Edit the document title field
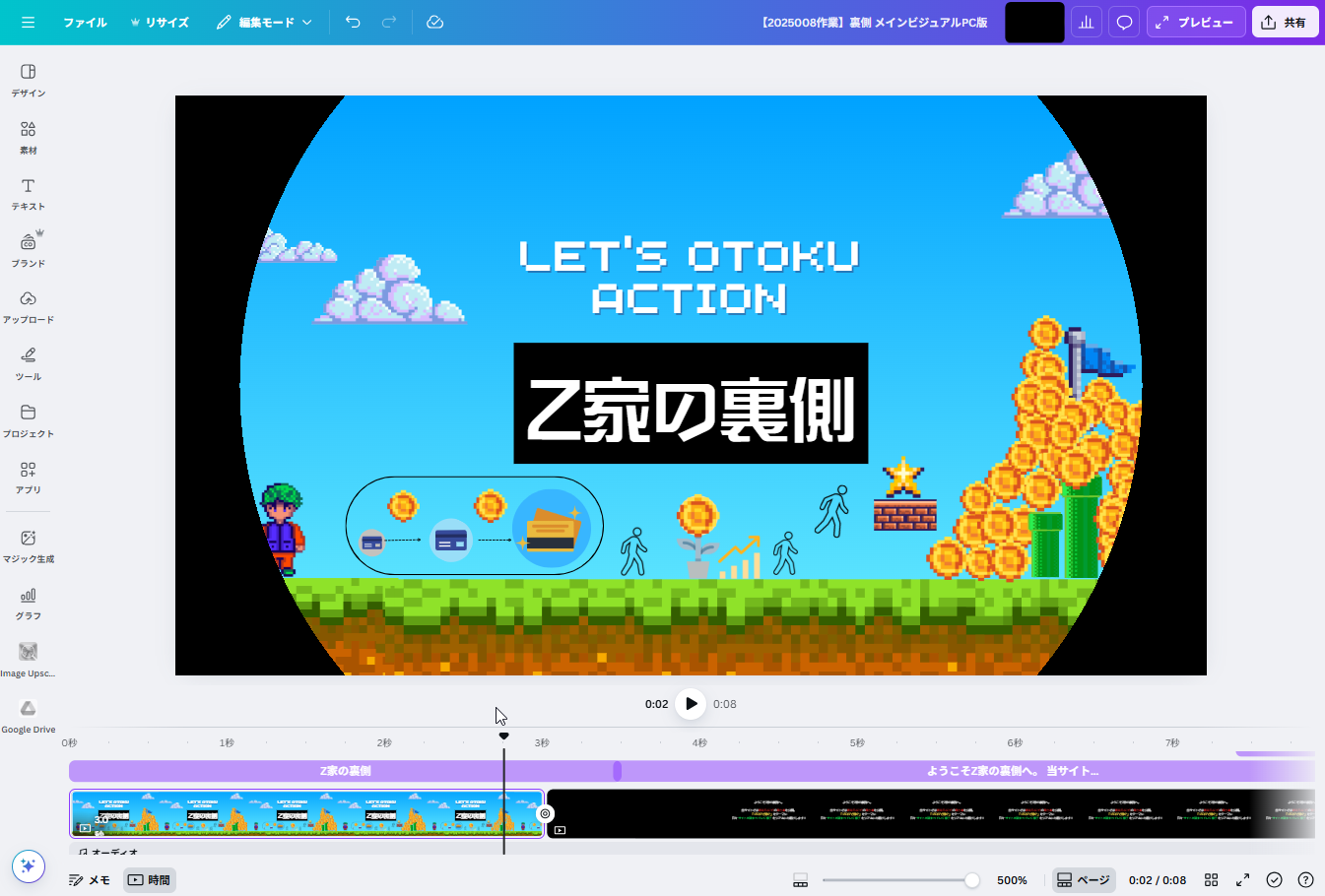Image resolution: width=1325 pixels, height=896 pixels. 874,22
